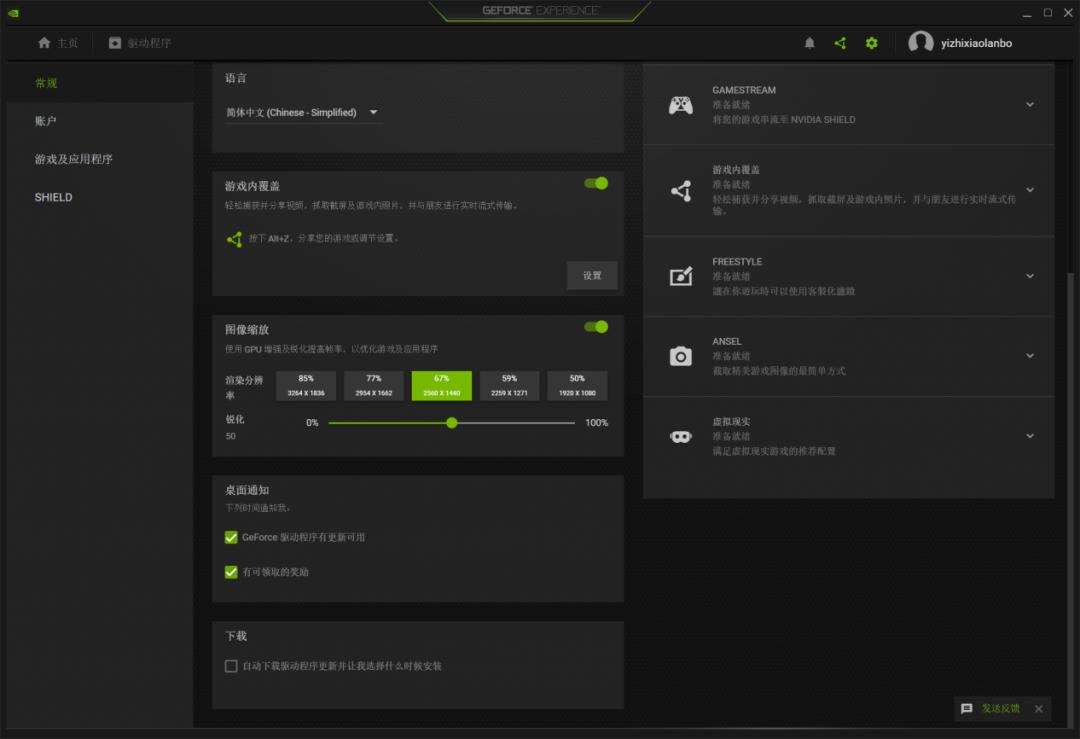The height and width of the screenshot is (739, 1080).
Task: Click the share icon in top bar
Action: (x=840, y=43)
